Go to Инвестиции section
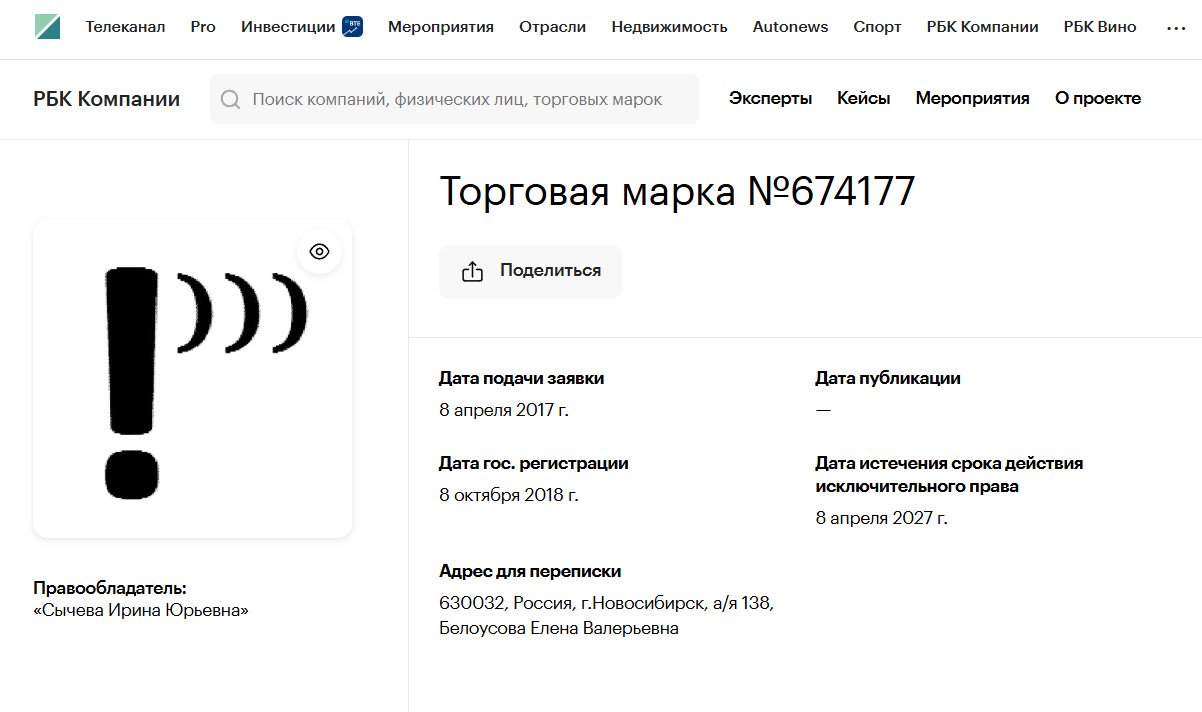The width and height of the screenshot is (1202, 712). (x=288, y=27)
